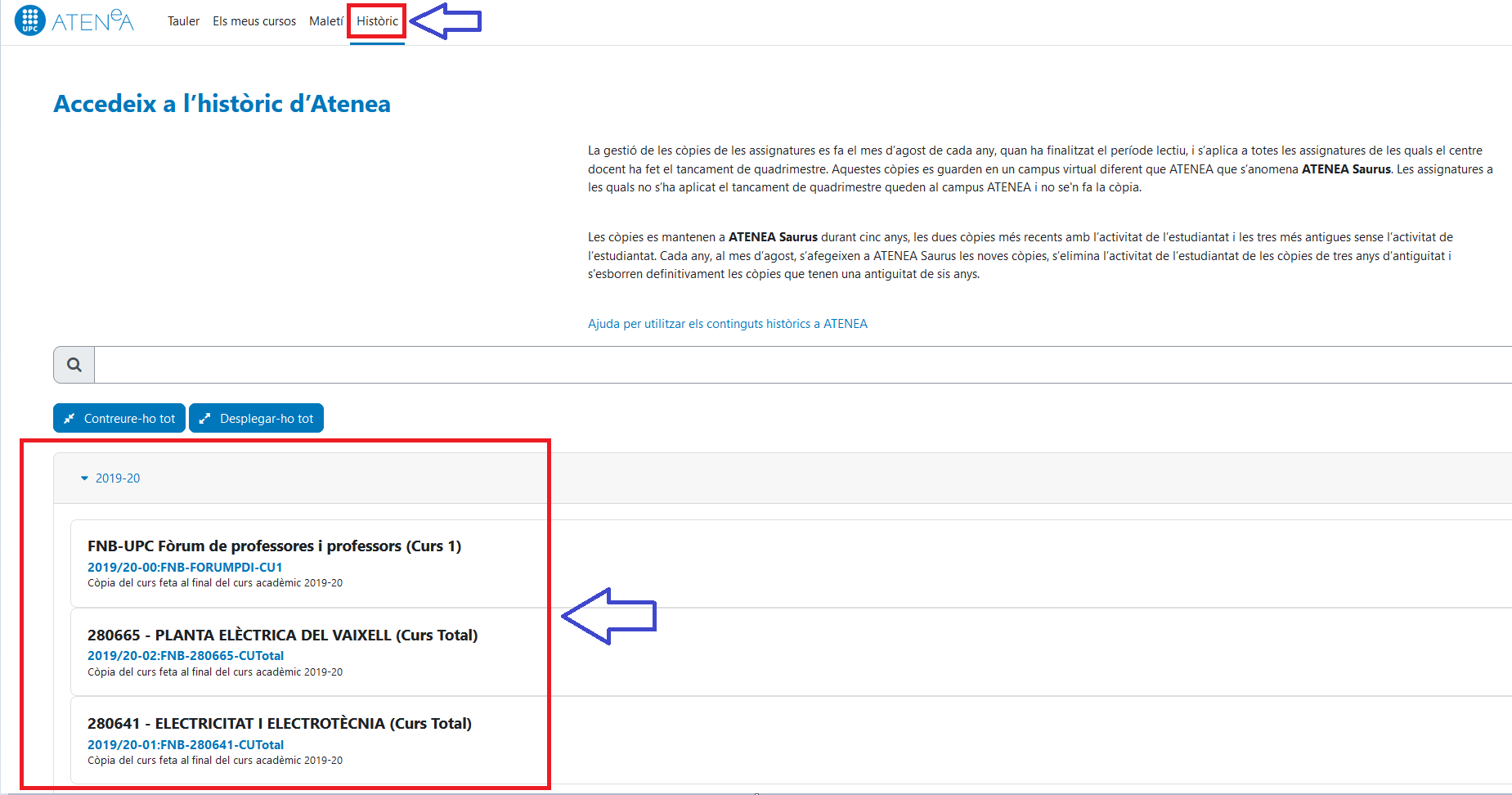Click 280665 - PLANTA ELÈCTRICA DEL VAIXELL title
This screenshot has width=1512, height=795.
pyautogui.click(x=283, y=635)
